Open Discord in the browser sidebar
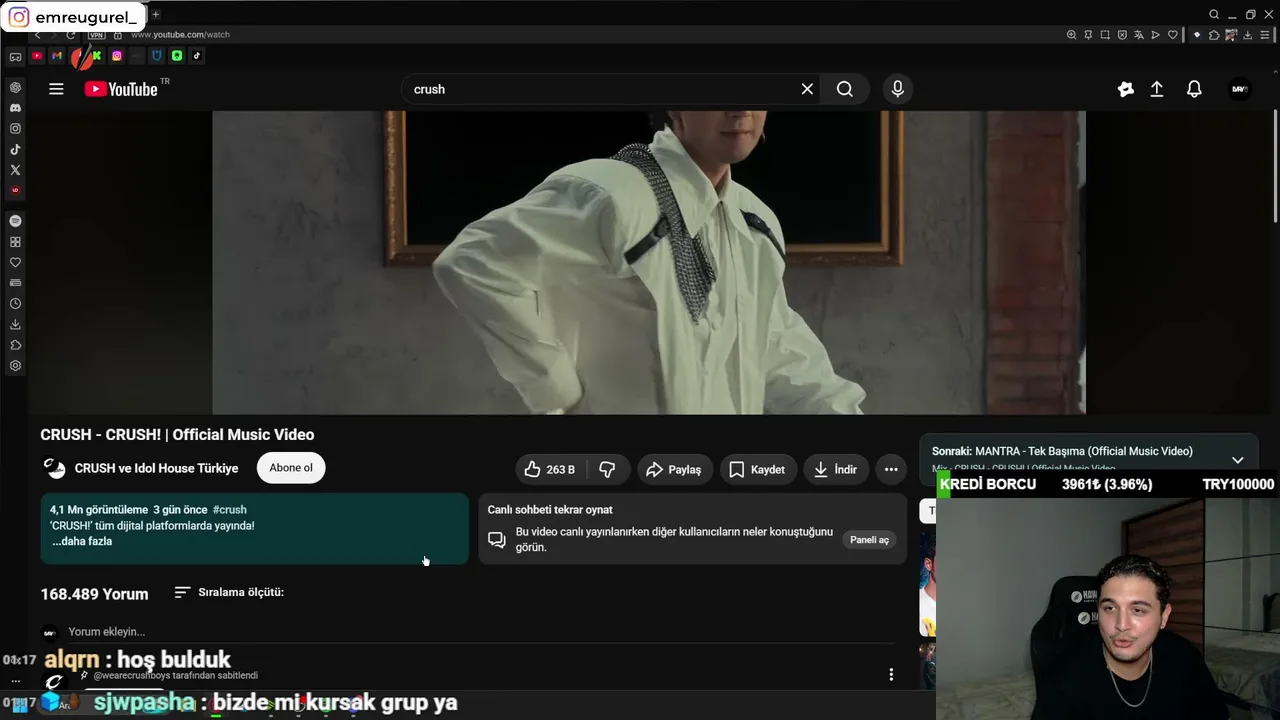Viewport: 1280px width, 720px height. point(15,108)
